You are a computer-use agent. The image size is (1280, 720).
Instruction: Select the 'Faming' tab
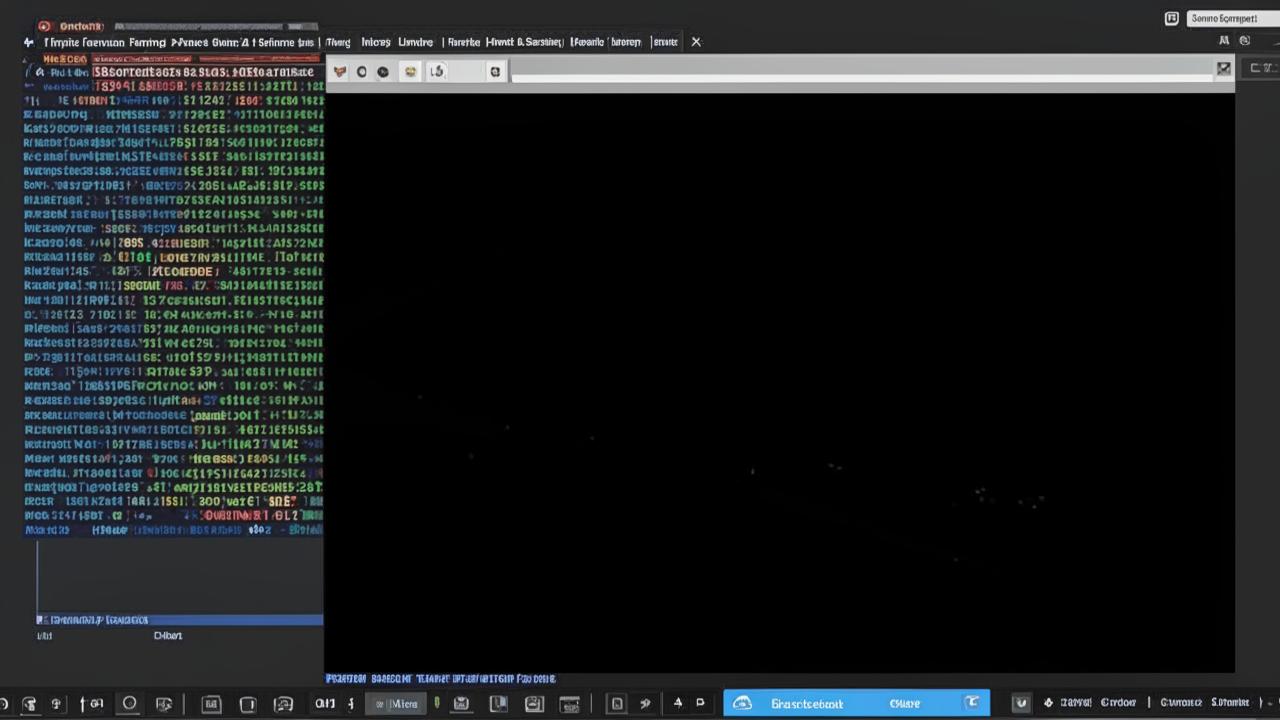click(x=147, y=42)
